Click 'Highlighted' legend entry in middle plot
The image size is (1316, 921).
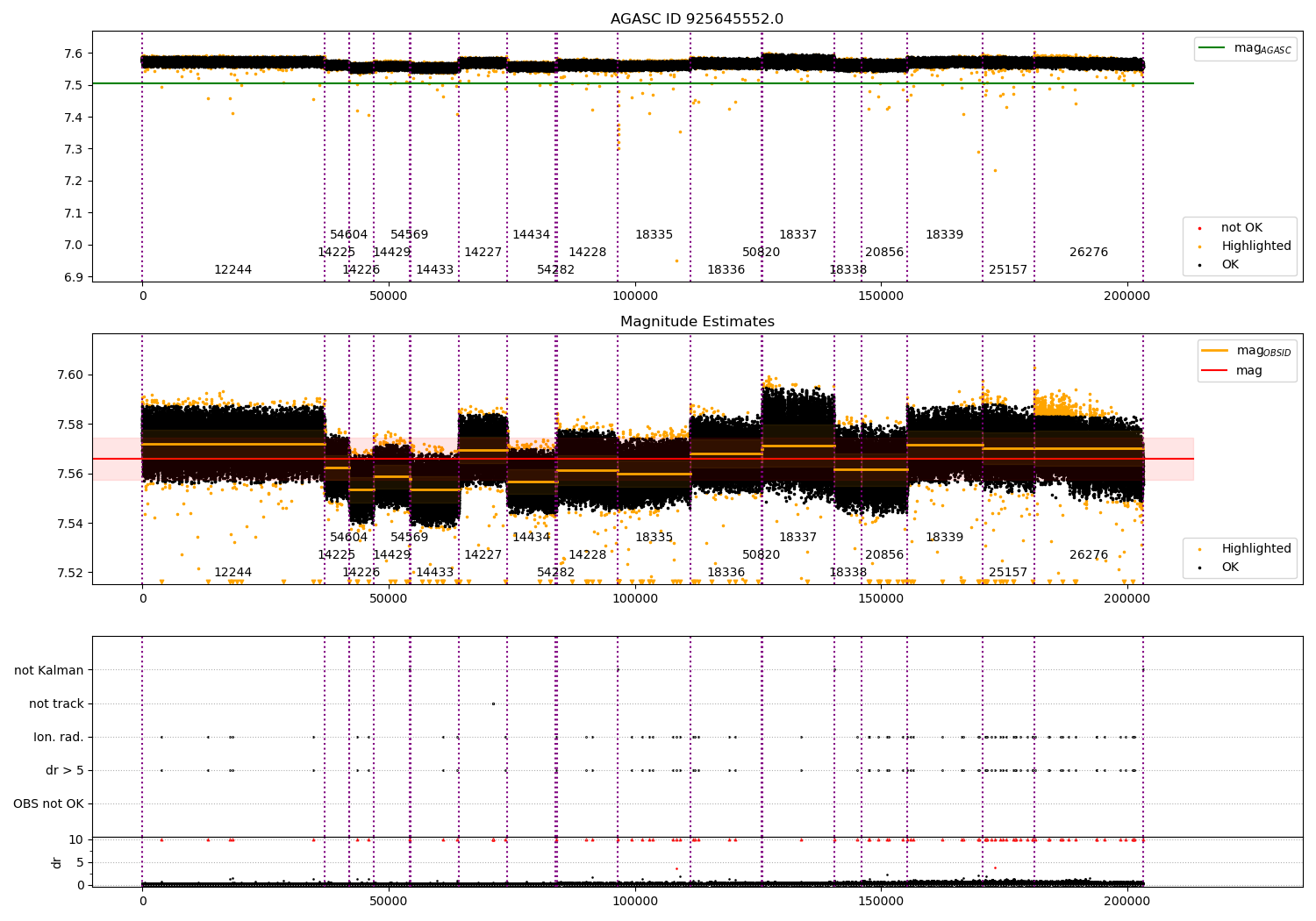1244,549
